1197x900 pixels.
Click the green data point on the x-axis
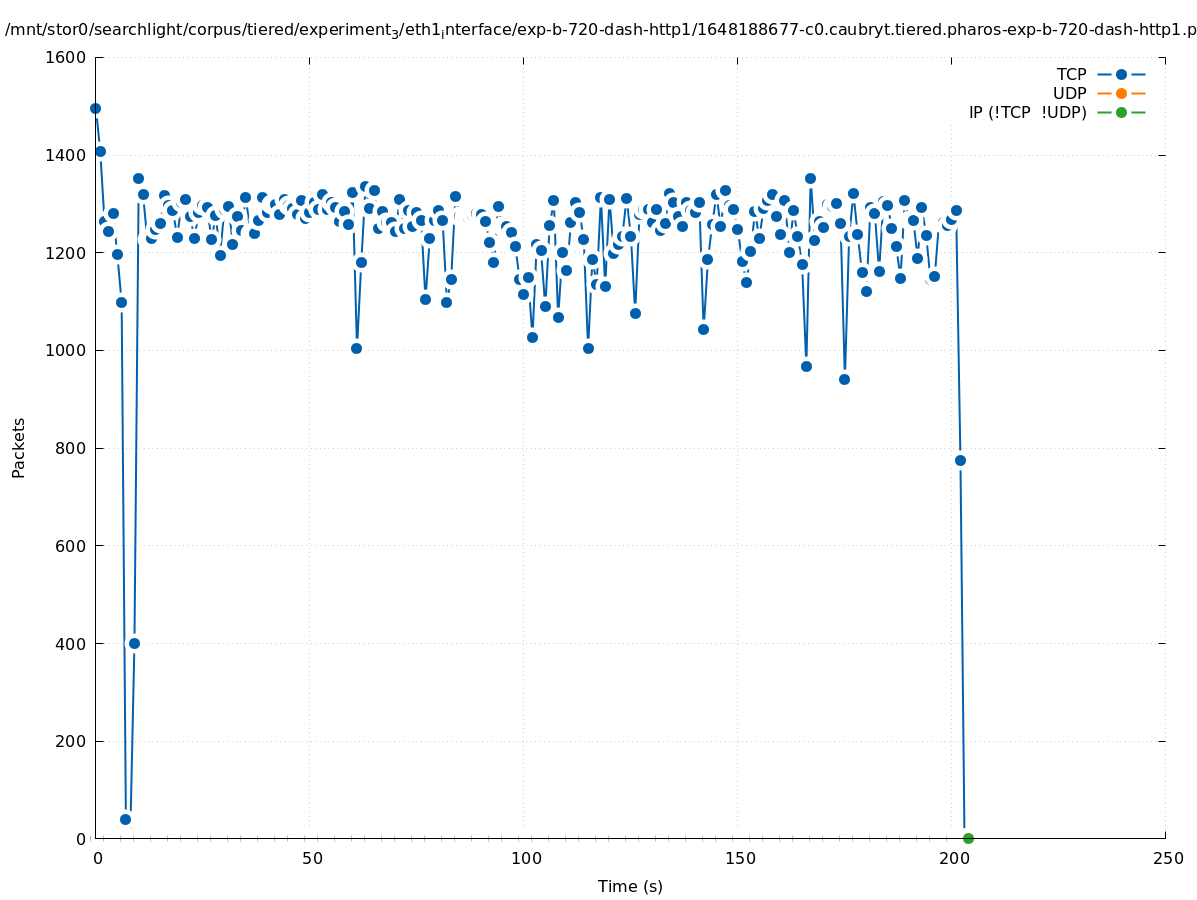(x=968, y=838)
